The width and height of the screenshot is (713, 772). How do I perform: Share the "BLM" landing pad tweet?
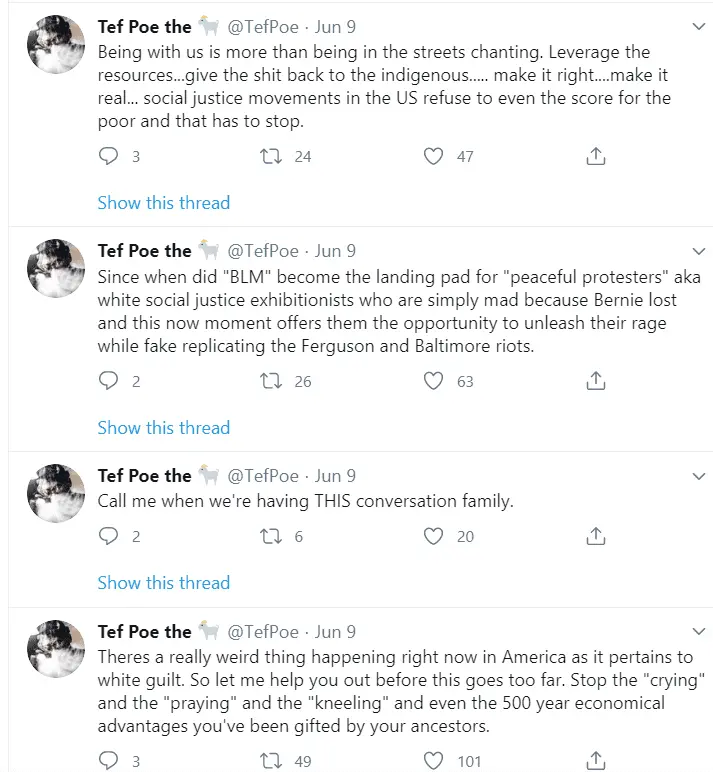point(595,381)
